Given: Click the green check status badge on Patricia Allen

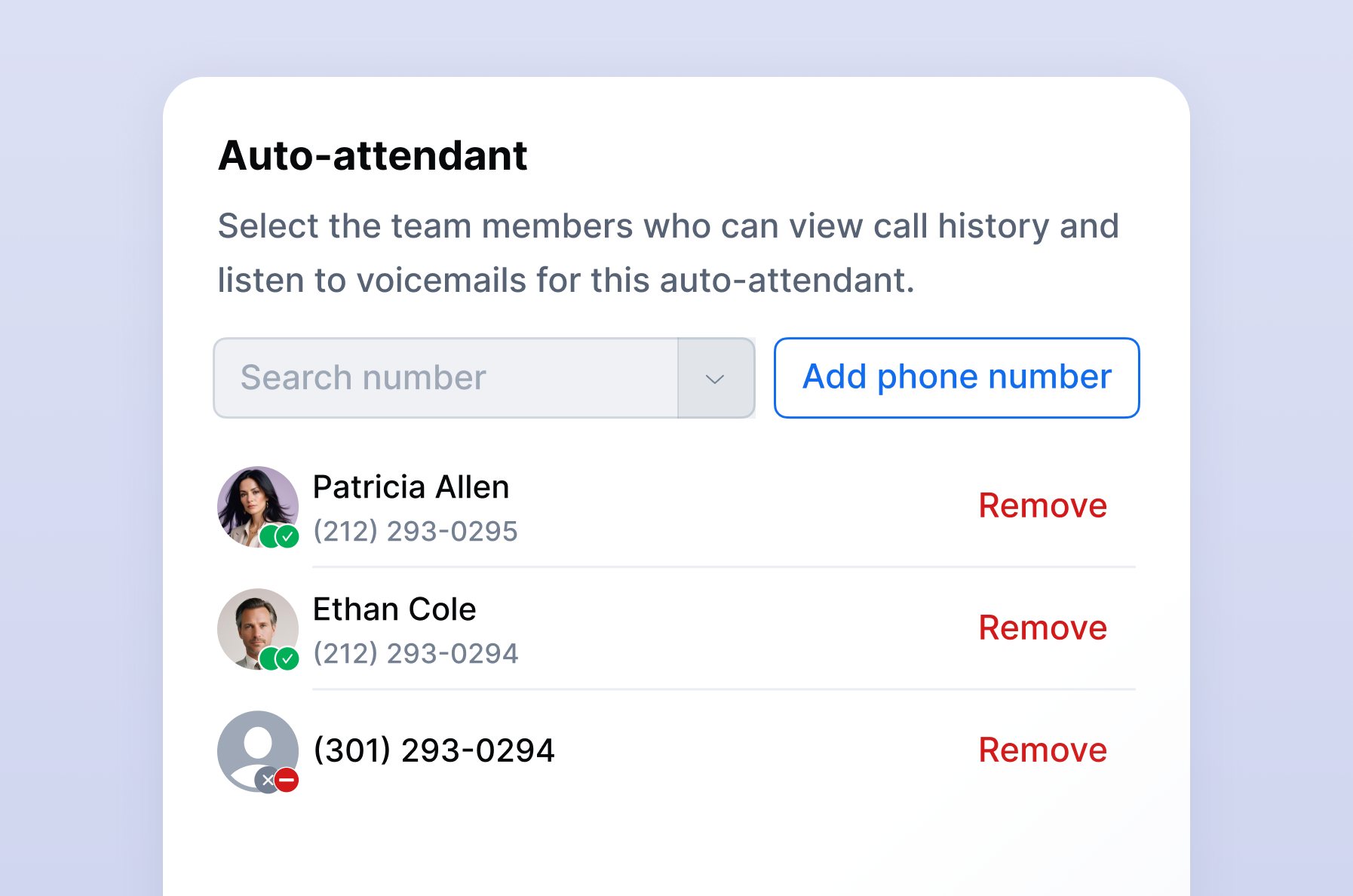Looking at the screenshot, I should [286, 538].
